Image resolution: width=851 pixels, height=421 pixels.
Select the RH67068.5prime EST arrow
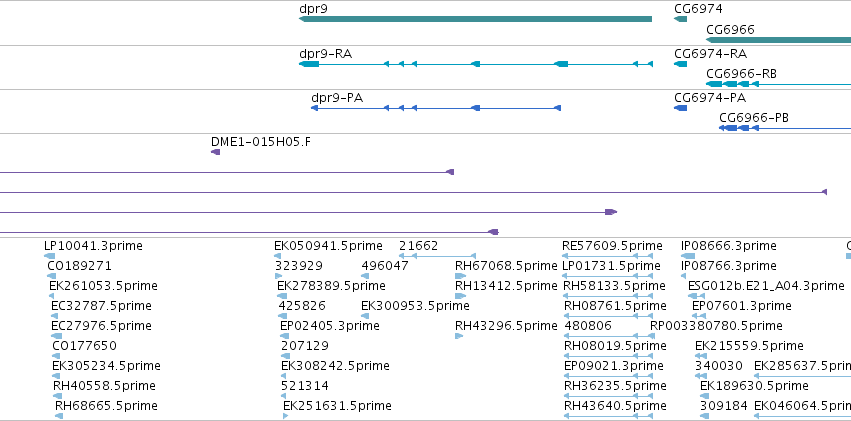pyautogui.click(x=461, y=276)
